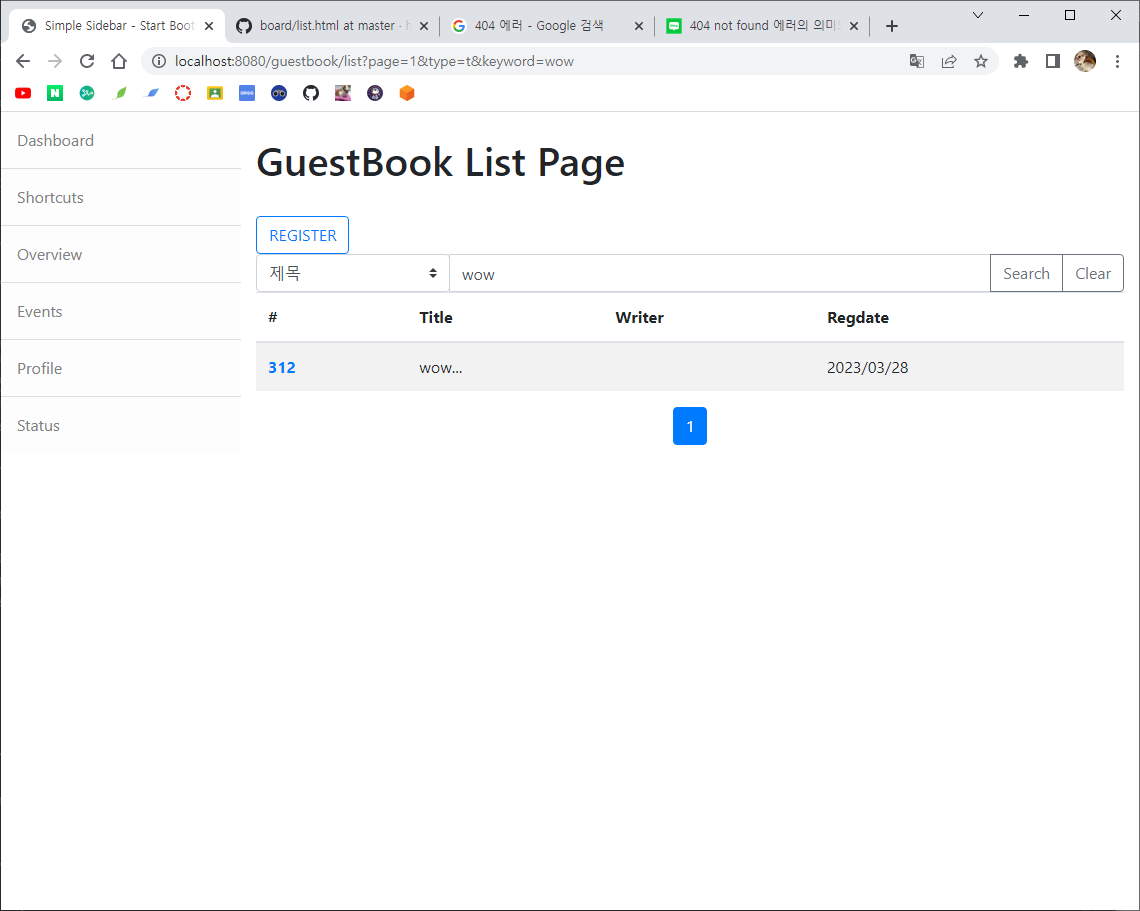This screenshot has width=1140, height=911.
Task: Click inside the keyword search field
Action: (x=719, y=273)
